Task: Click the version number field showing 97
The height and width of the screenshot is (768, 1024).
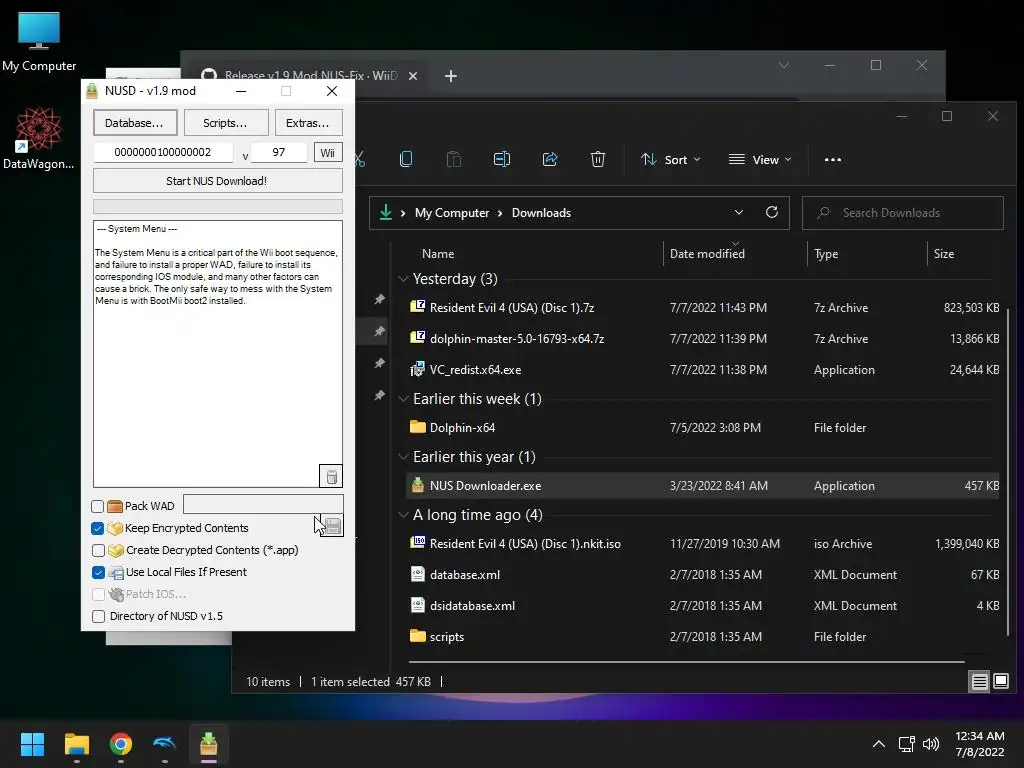Action: [x=279, y=152]
